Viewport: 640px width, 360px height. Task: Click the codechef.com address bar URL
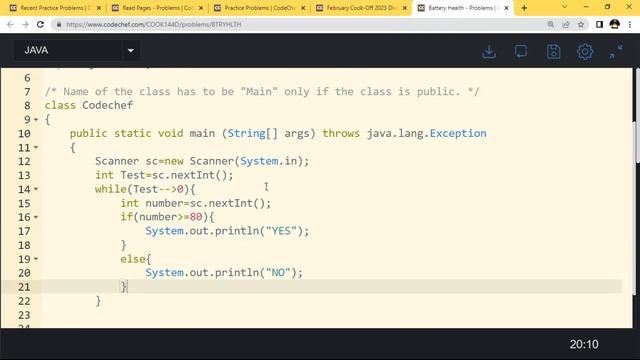153,24
